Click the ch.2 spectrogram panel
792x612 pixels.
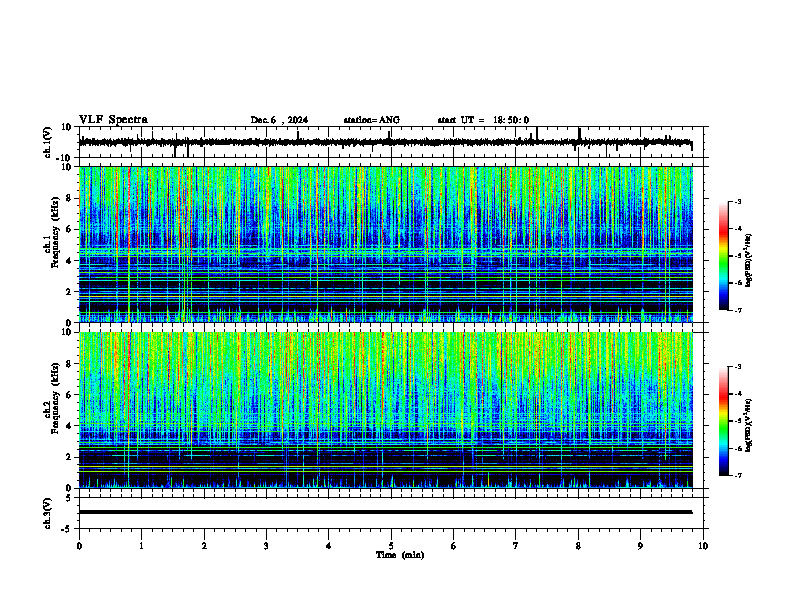(386, 410)
